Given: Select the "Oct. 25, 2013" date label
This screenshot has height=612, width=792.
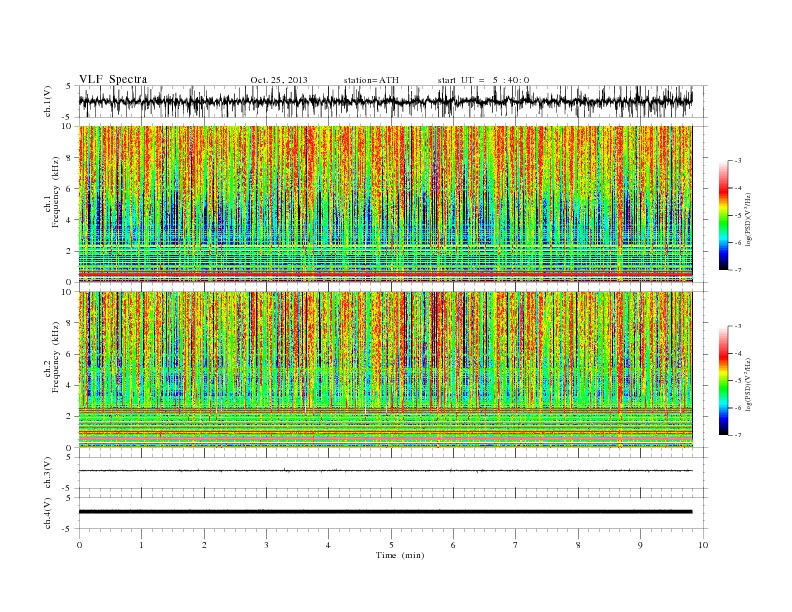Looking at the screenshot, I should click(279, 80).
